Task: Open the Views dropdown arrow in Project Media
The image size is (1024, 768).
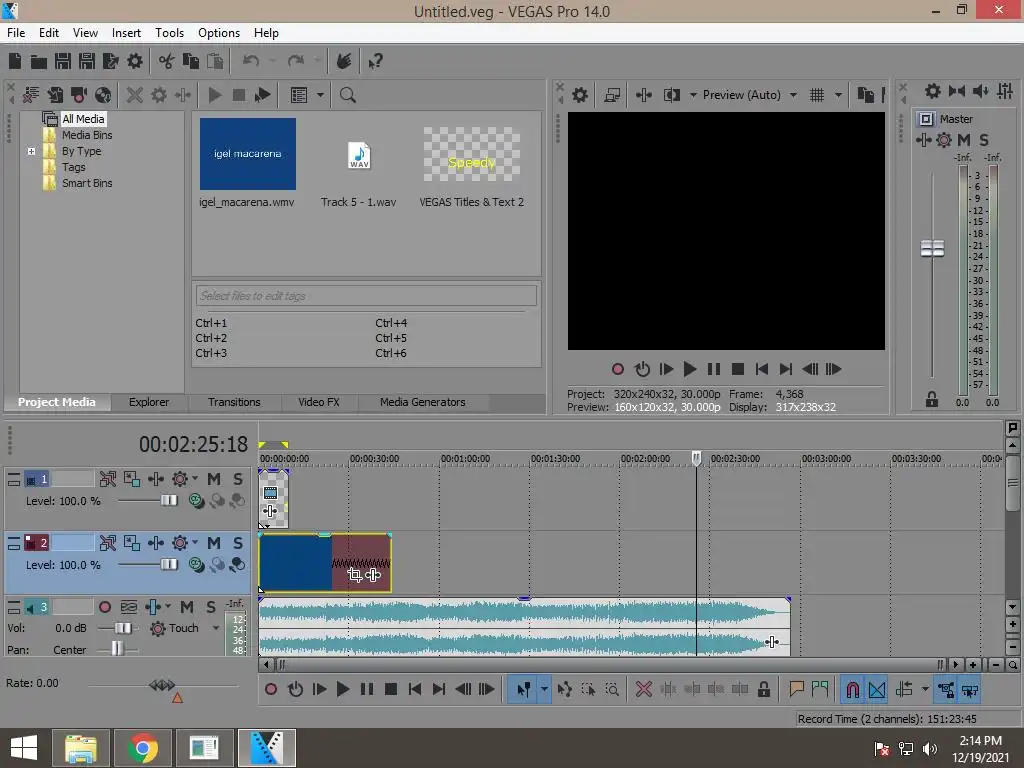Action: coord(320,95)
